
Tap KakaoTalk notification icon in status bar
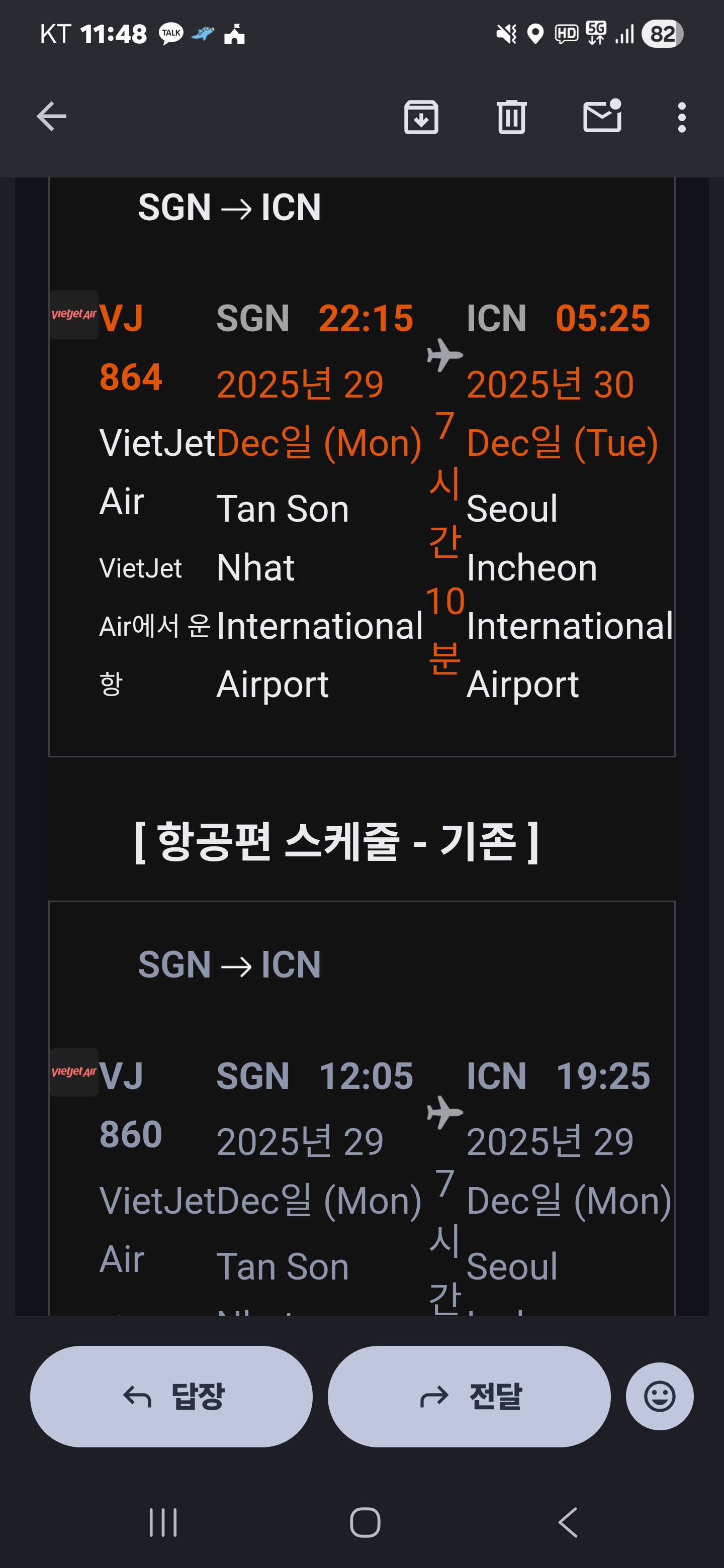[x=170, y=34]
